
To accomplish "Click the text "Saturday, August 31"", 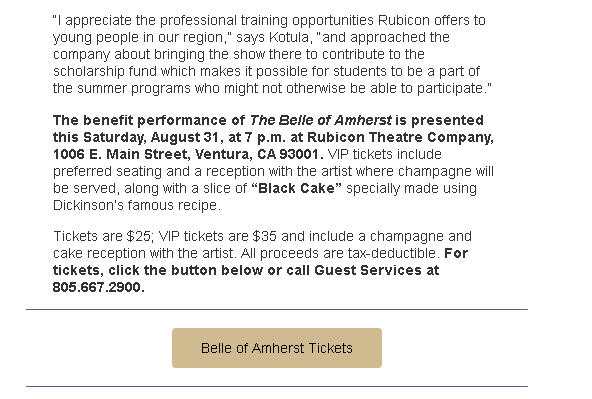I will (x=151, y=137).
